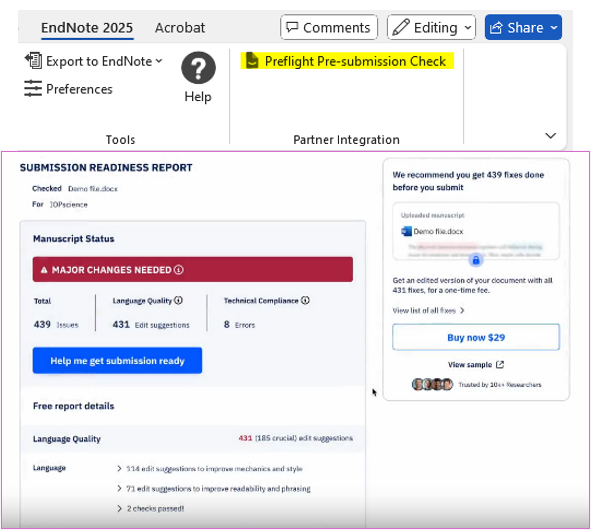595x532 pixels.
Task: Click Help me get submission ready button
Action: click(x=117, y=360)
